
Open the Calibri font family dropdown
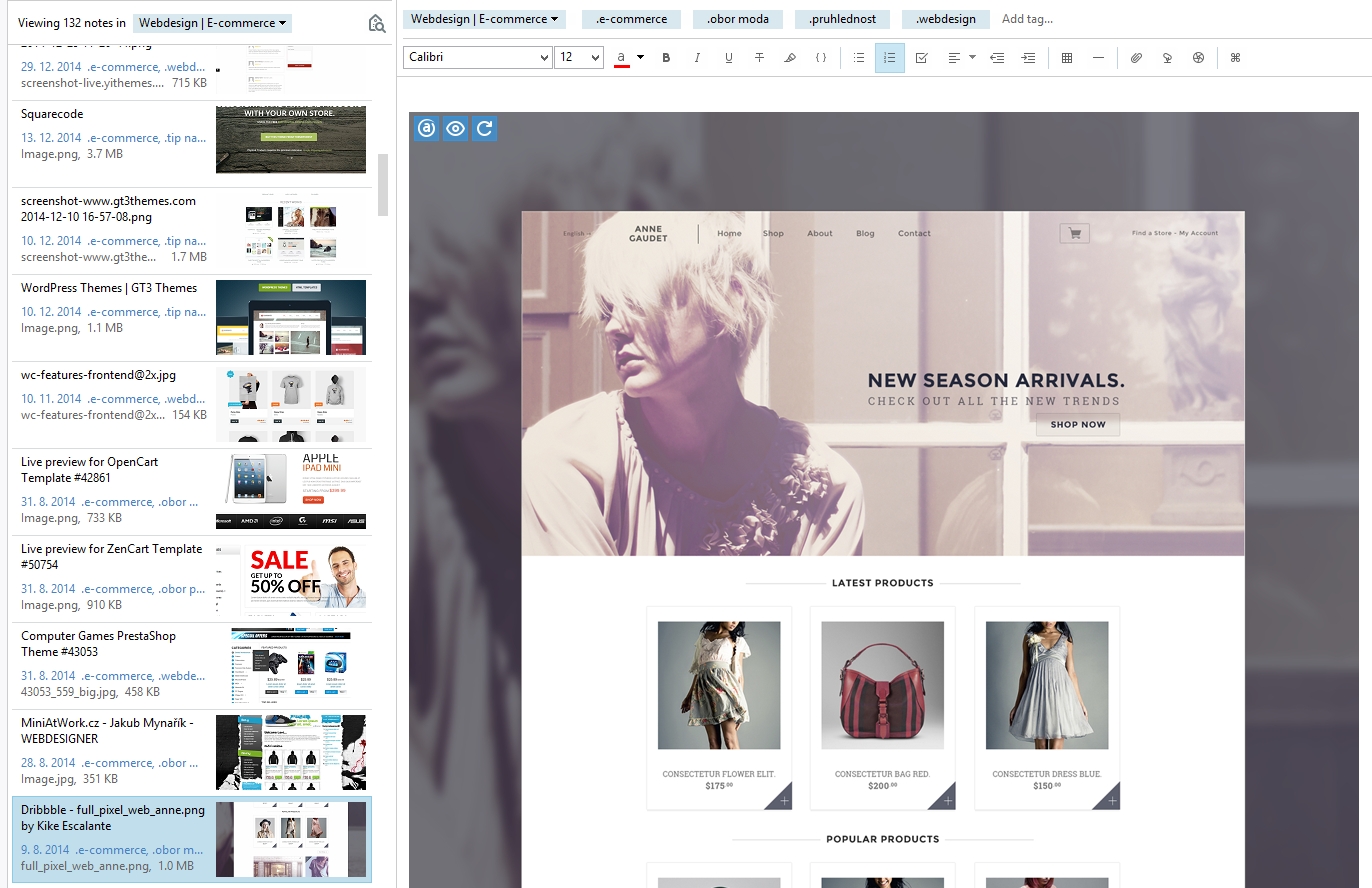coord(477,57)
